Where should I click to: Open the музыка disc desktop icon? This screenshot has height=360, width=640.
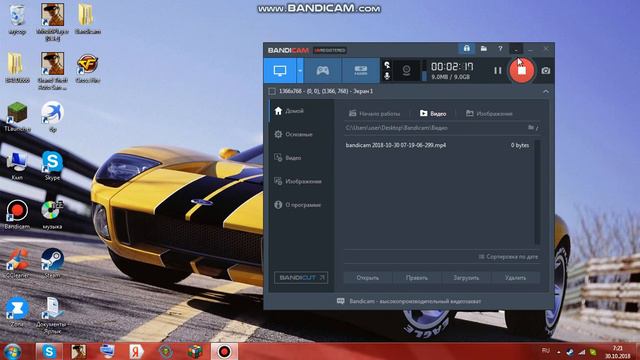(52, 214)
